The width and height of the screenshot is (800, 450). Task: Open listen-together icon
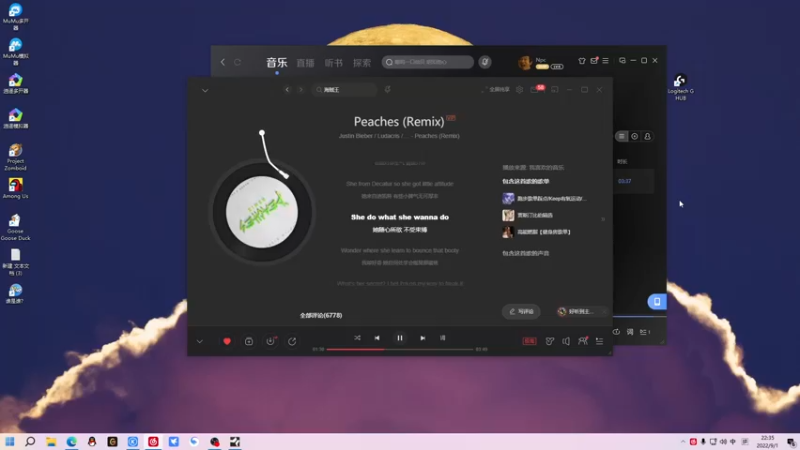tap(583, 341)
